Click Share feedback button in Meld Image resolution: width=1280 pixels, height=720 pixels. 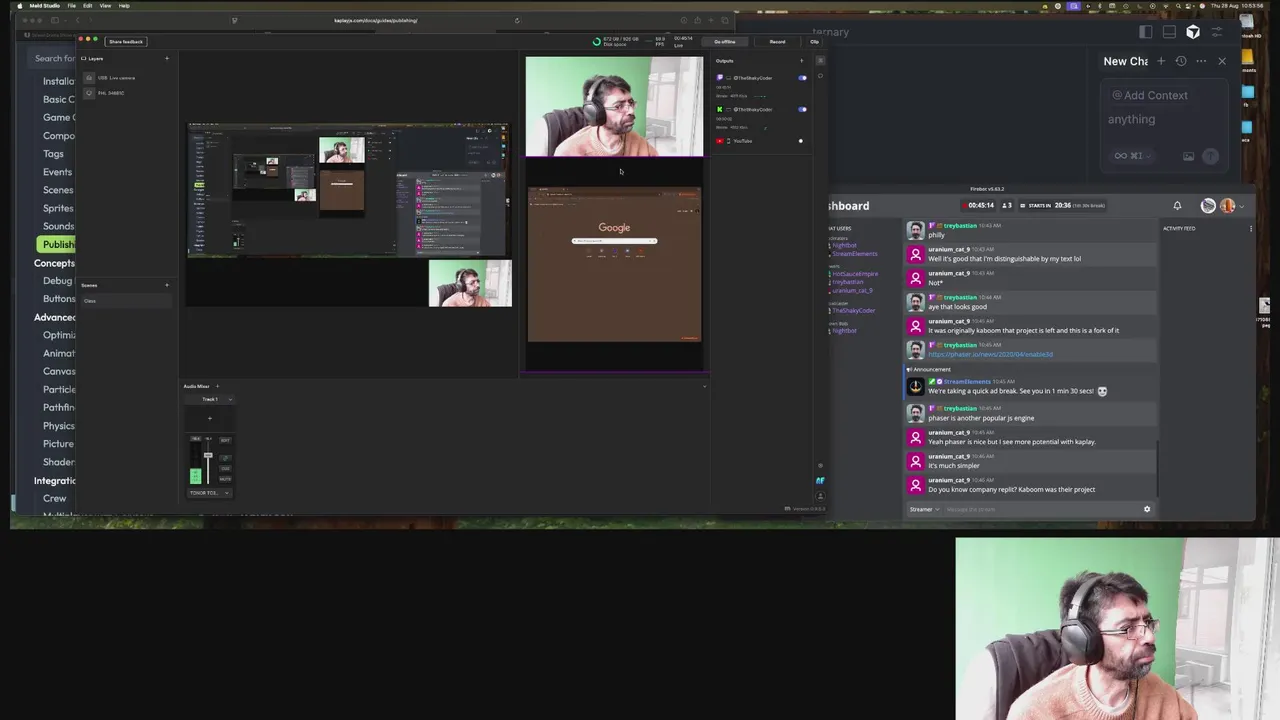coord(126,41)
